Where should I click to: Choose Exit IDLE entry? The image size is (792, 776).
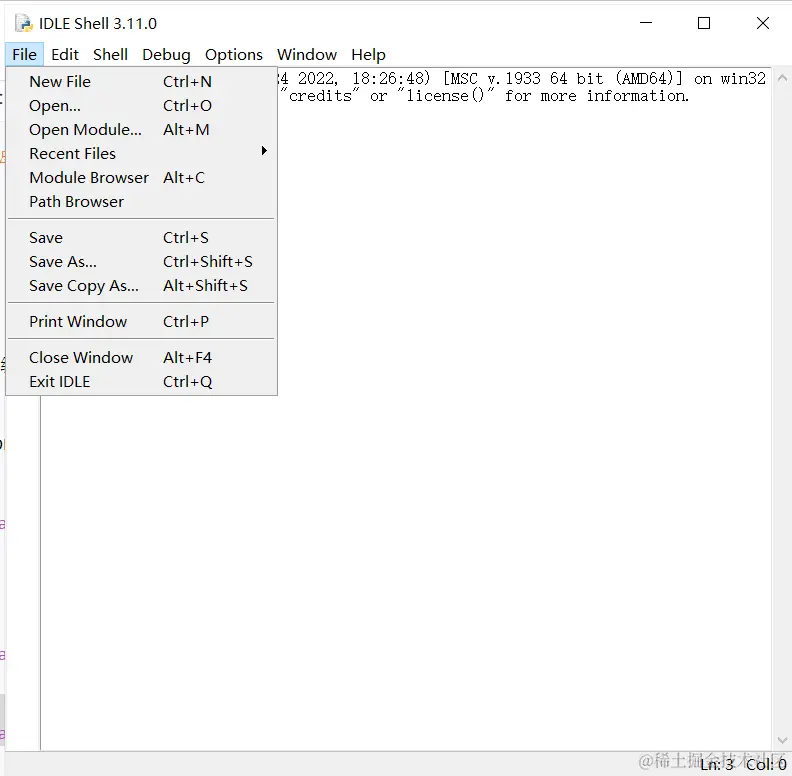tap(141, 381)
